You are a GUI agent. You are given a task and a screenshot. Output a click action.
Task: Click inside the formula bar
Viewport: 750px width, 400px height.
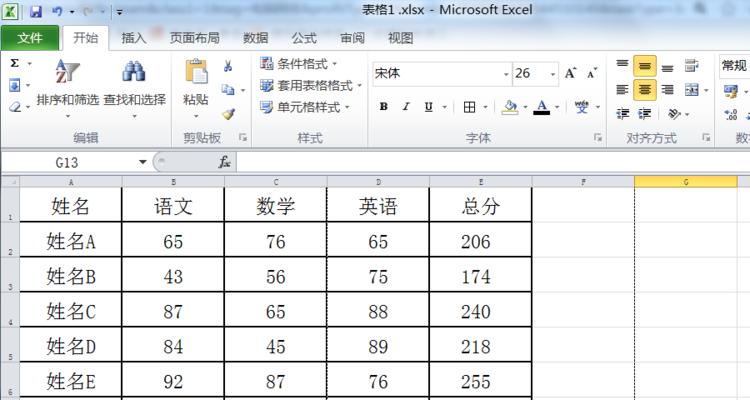coord(493,162)
